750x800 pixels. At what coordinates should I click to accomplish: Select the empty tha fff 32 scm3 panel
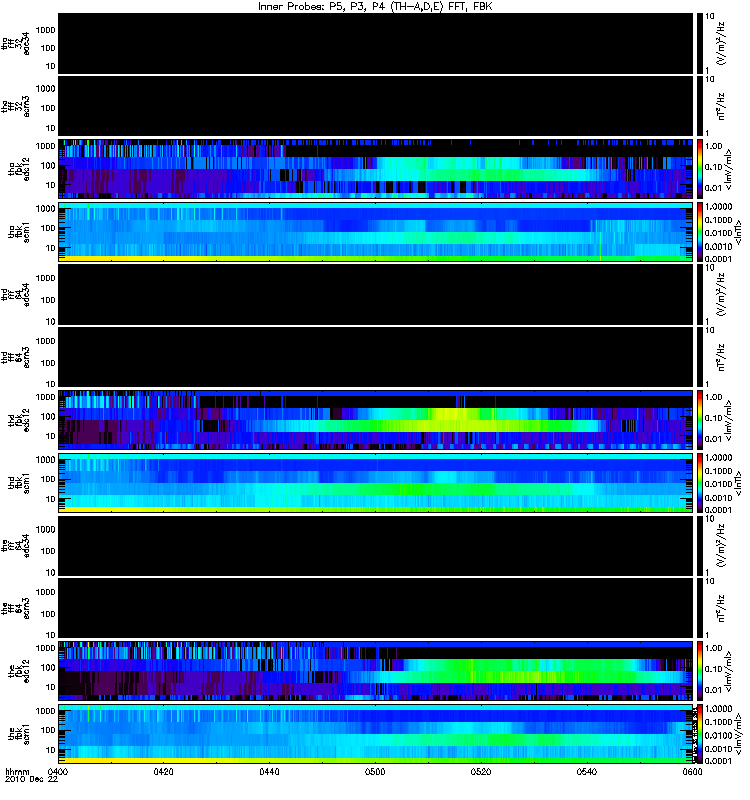click(x=376, y=106)
